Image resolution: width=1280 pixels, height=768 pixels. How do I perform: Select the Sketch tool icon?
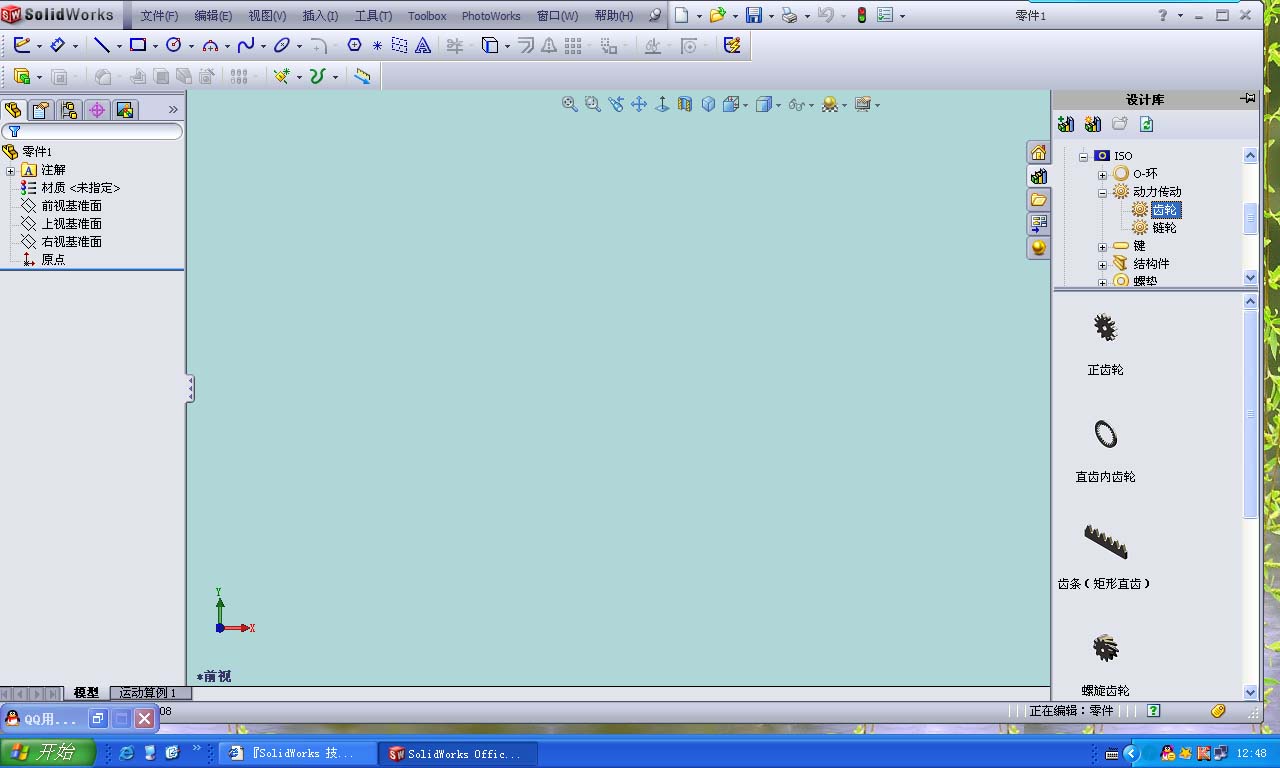coord(22,45)
